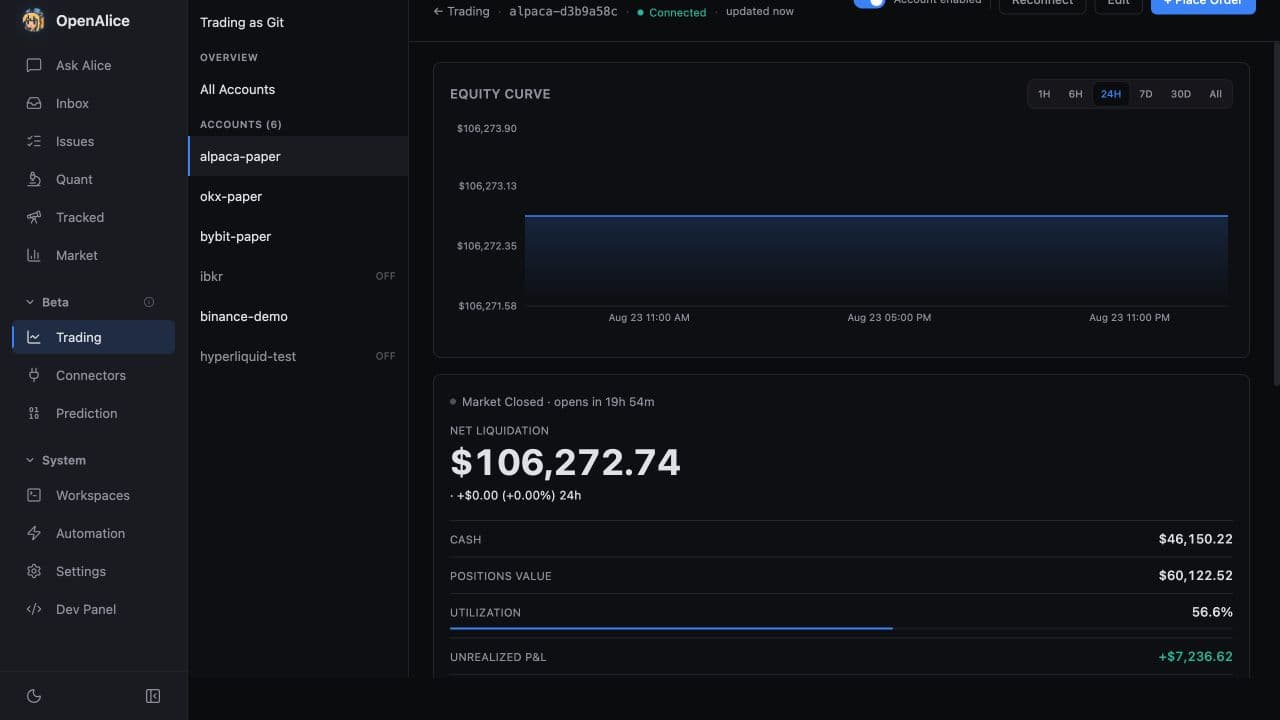This screenshot has height=720, width=1280.
Task: Click the Issues checklist icon
Action: (x=34, y=141)
